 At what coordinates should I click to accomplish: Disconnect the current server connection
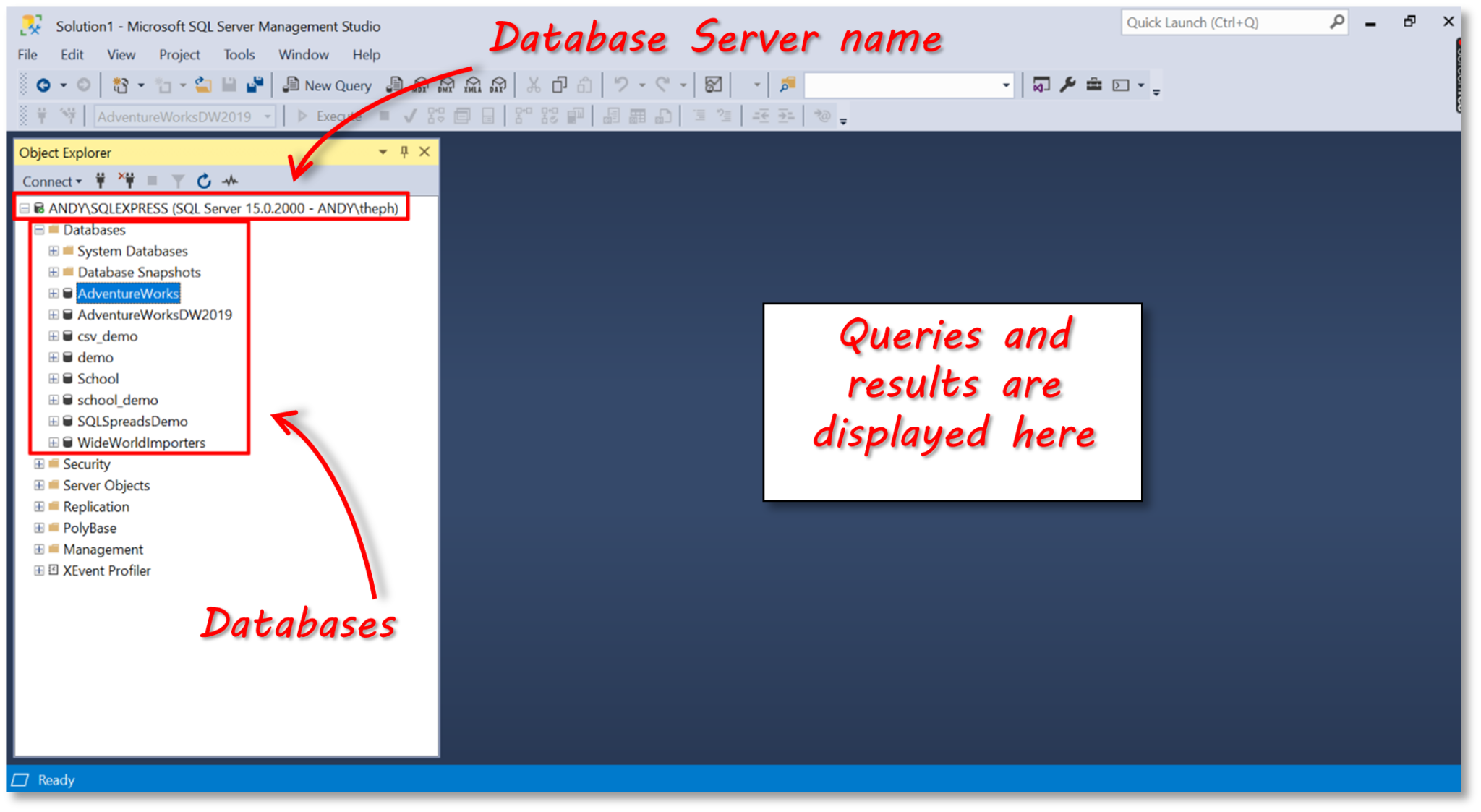pos(127,180)
